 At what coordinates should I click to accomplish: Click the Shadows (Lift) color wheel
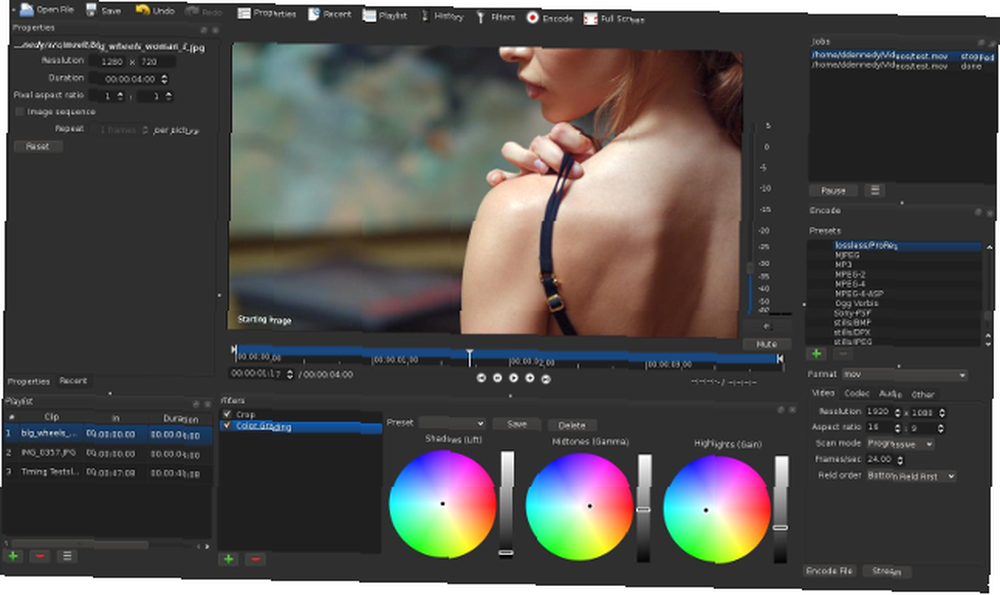click(x=442, y=504)
